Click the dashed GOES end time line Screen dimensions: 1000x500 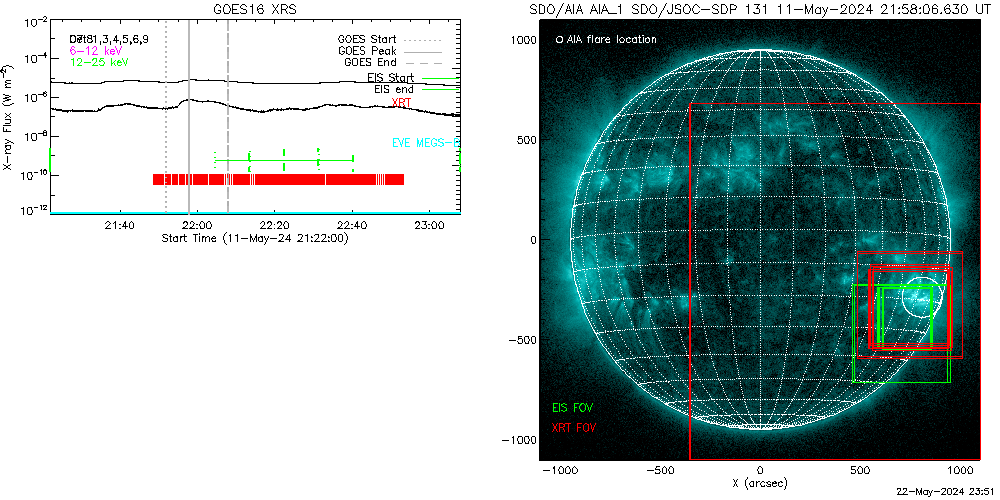(x=228, y=117)
